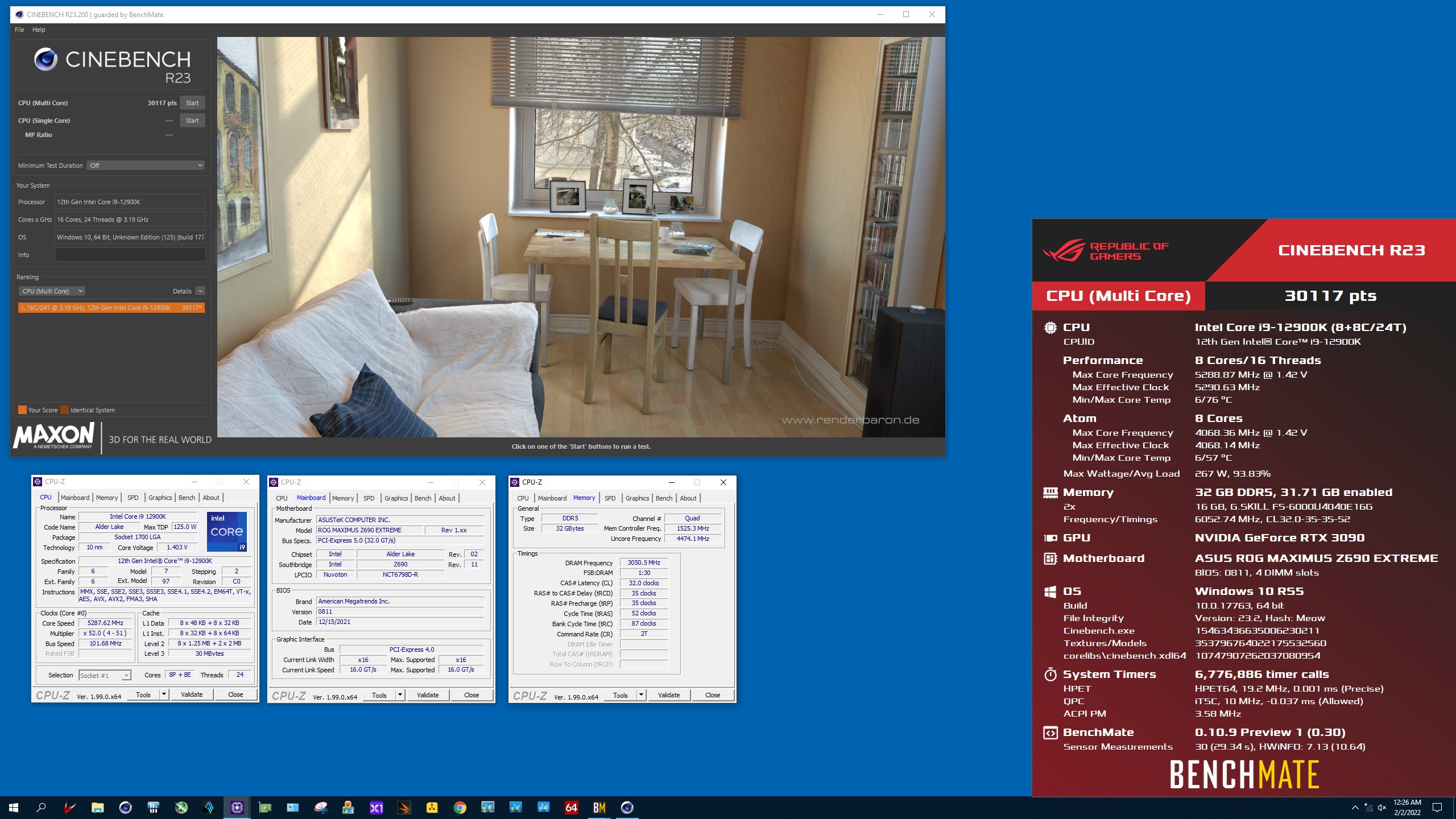Select CPU tab in CPU-Z Mainboard window
Screen dimensions: 1456x819
point(282,498)
